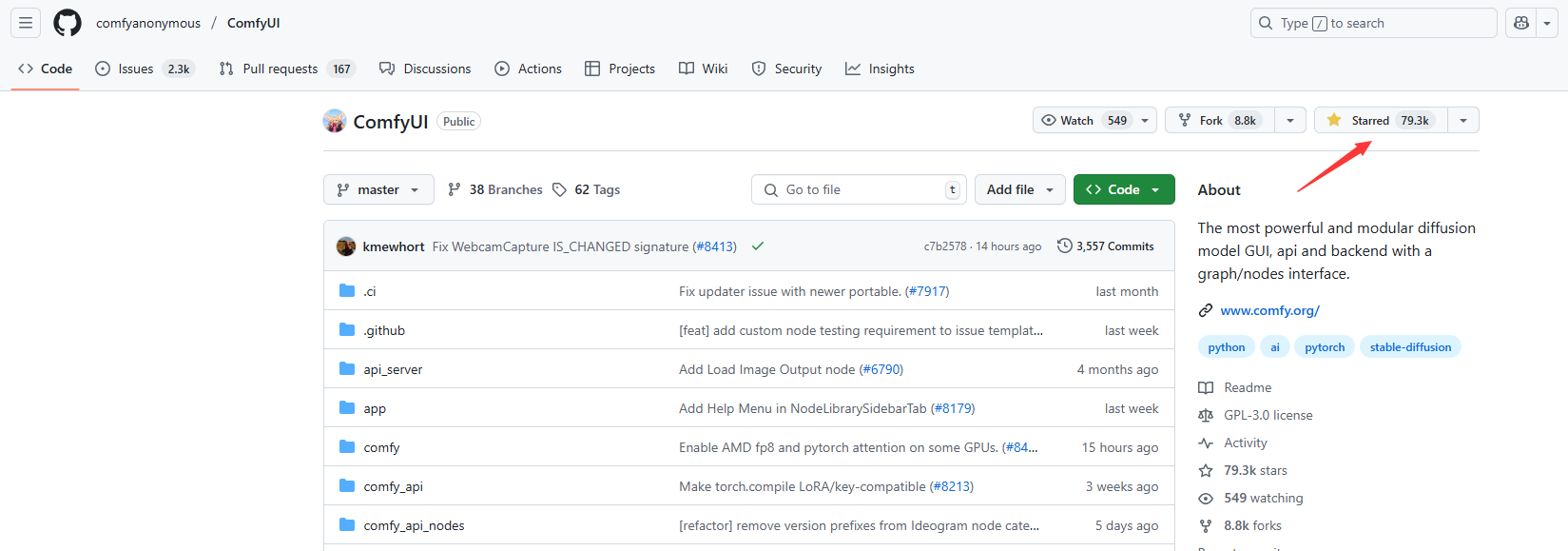Open the hamburger navigation menu
The height and width of the screenshot is (551, 1568).
point(26,23)
